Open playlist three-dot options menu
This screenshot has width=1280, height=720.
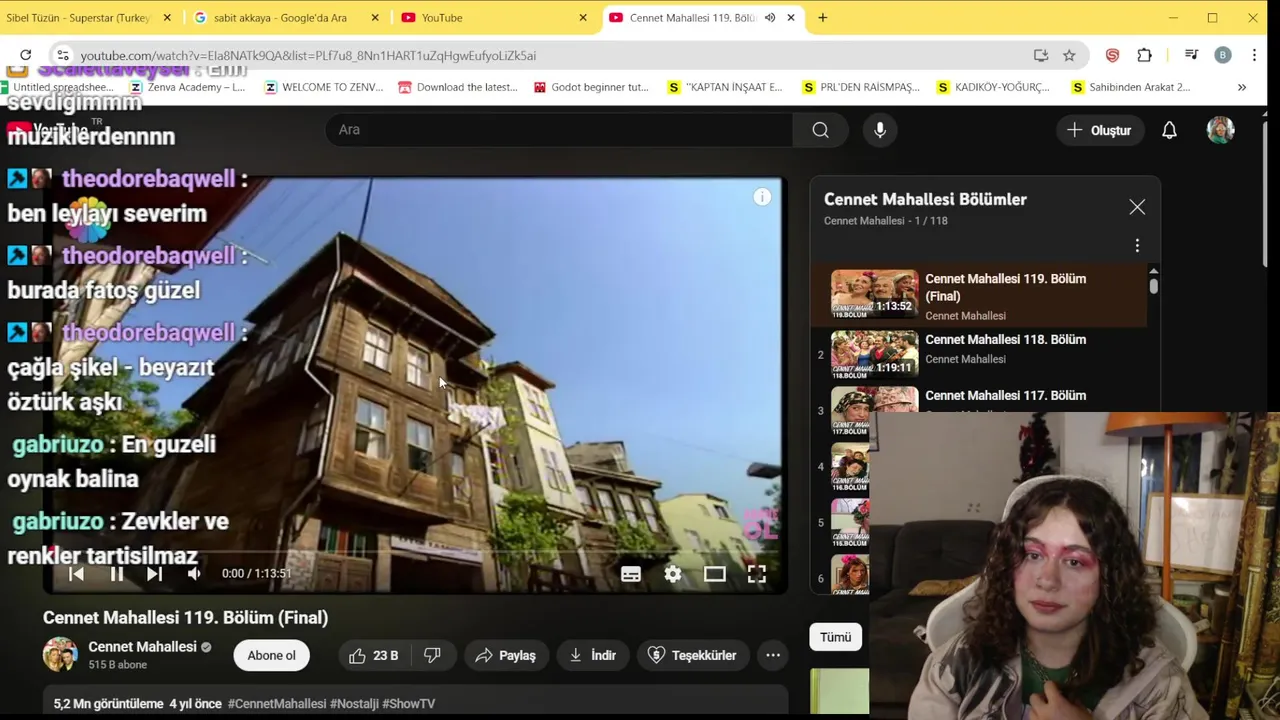(1137, 246)
